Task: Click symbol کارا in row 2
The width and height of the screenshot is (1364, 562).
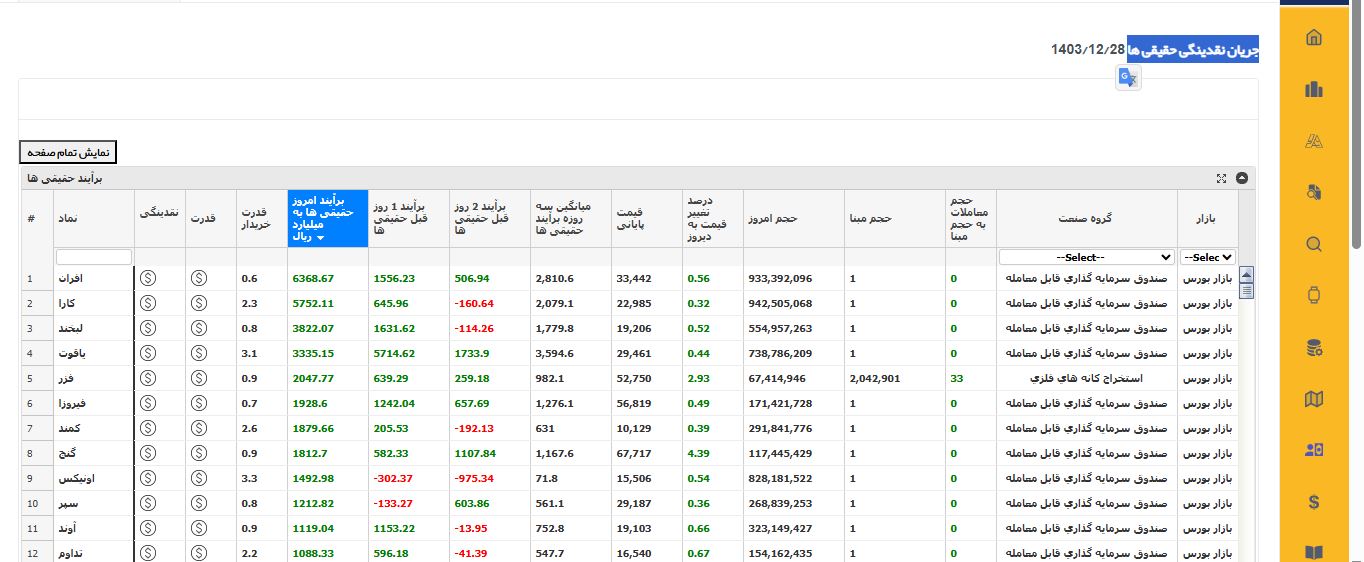Action: pos(68,303)
